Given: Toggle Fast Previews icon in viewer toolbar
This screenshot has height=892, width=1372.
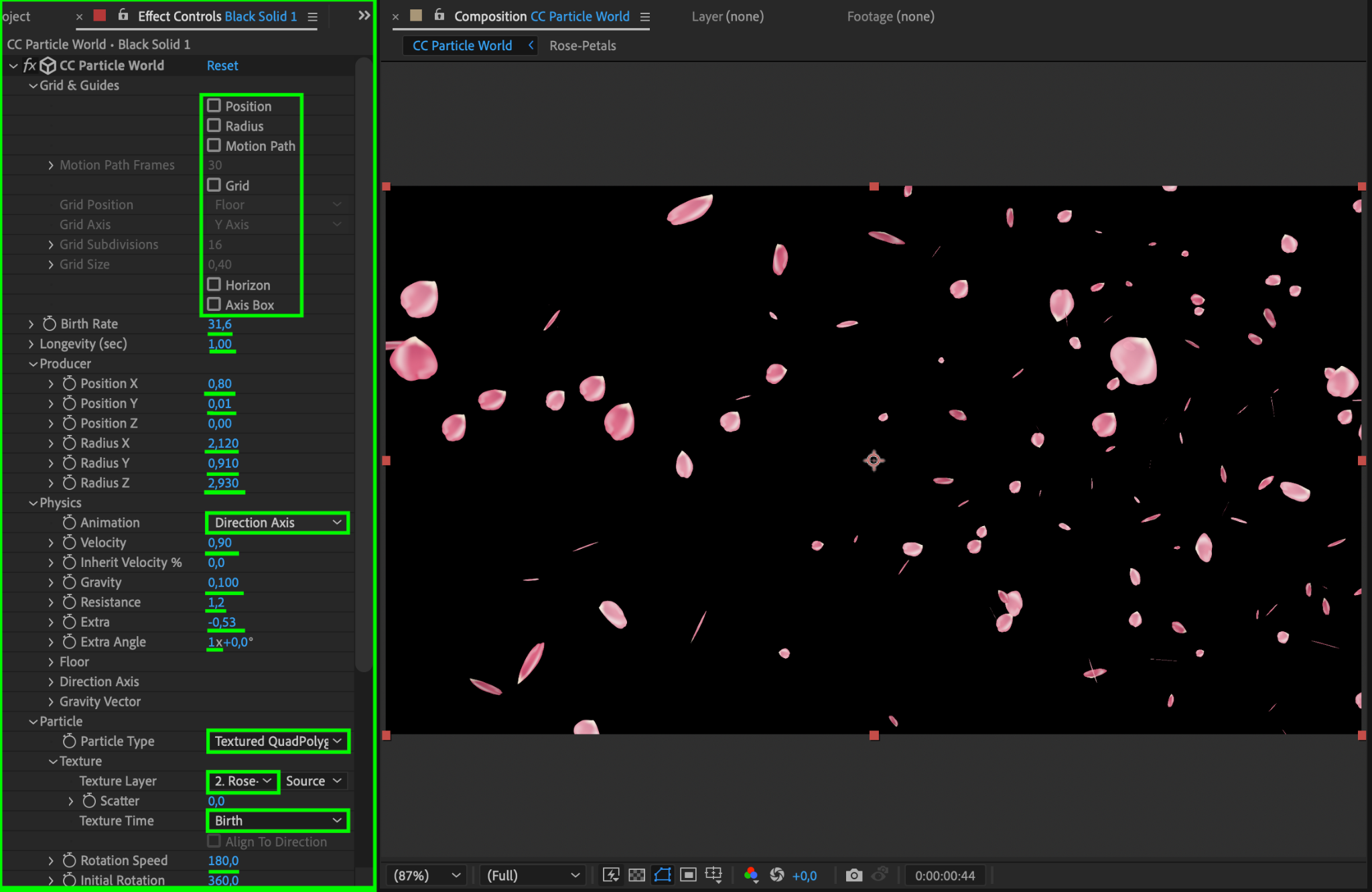Looking at the screenshot, I should click(x=611, y=875).
